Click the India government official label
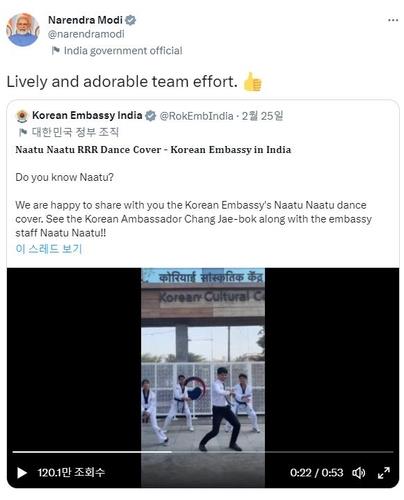The width and height of the screenshot is (404, 500). [x=123, y=51]
